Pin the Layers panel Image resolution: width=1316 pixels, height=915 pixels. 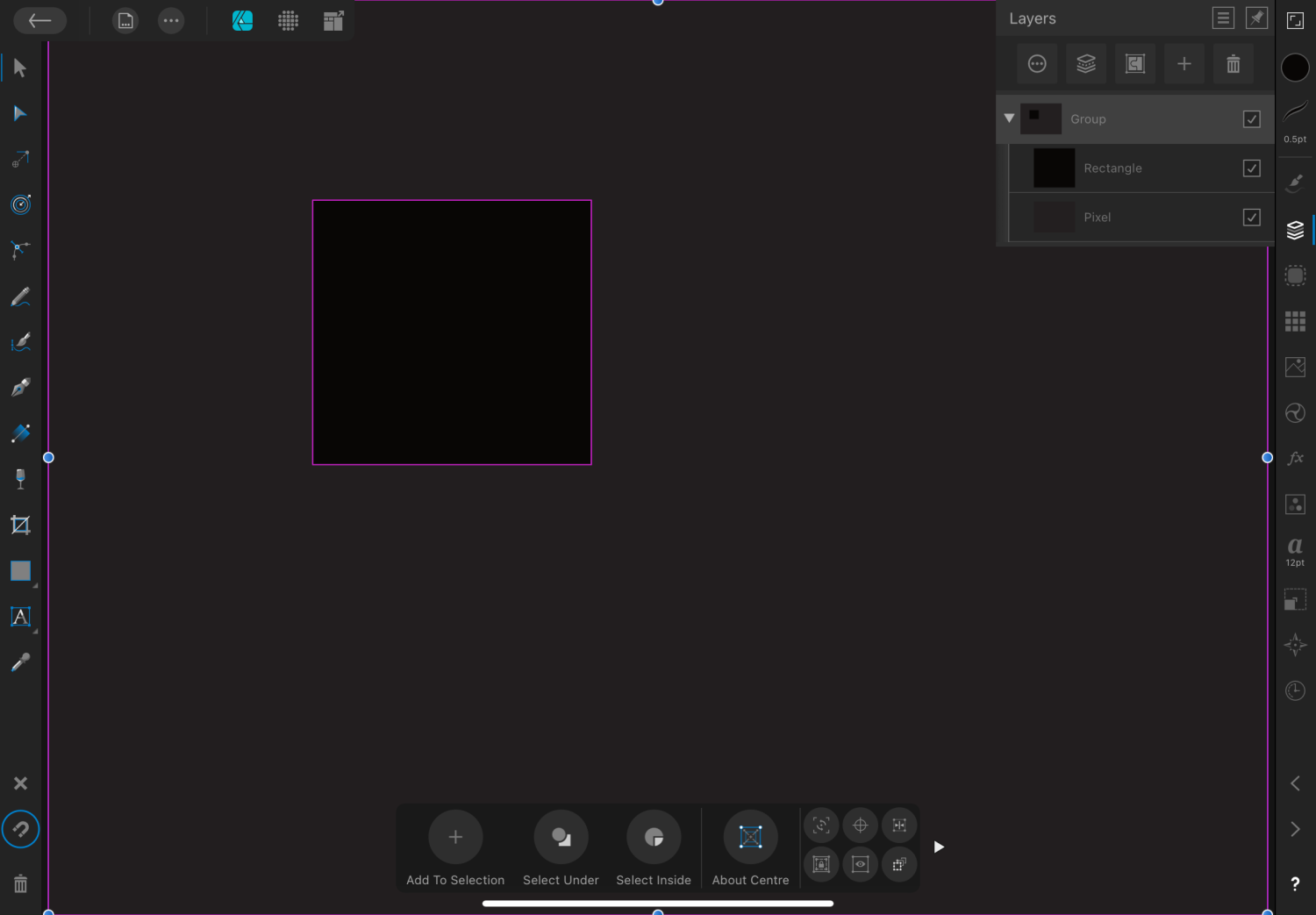click(1256, 18)
